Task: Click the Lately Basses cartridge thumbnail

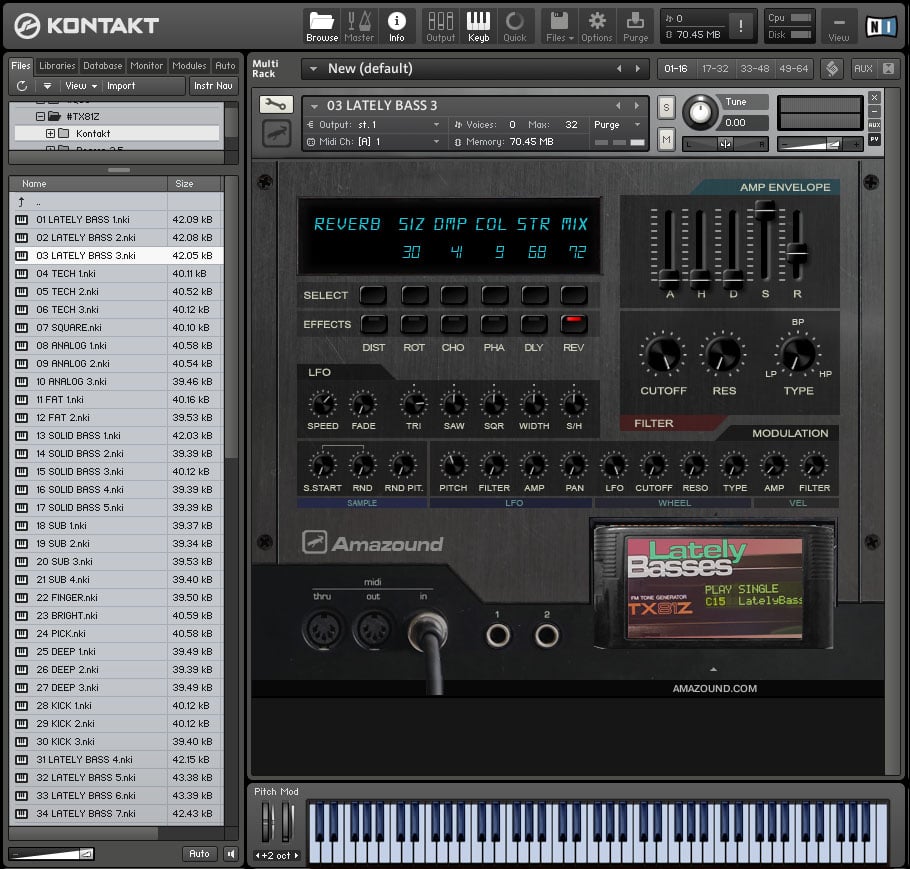Action: [714, 588]
